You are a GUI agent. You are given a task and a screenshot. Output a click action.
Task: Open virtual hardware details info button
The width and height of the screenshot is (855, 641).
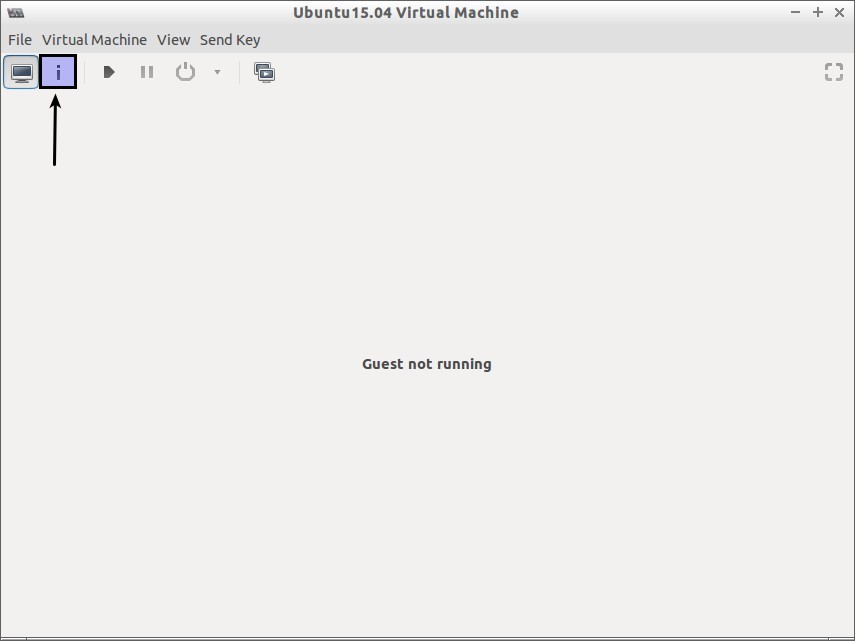point(58,71)
